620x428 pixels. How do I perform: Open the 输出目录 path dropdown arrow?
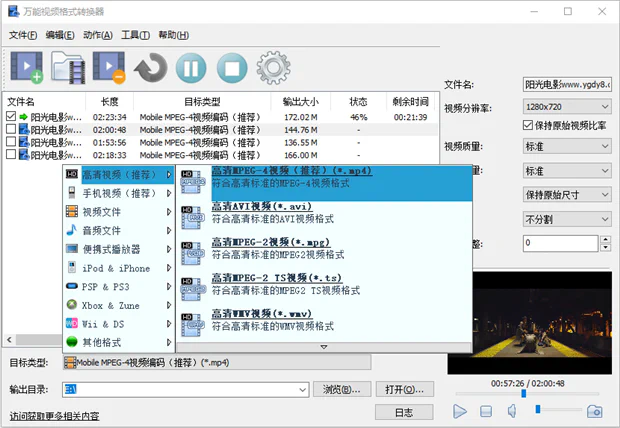click(302, 390)
